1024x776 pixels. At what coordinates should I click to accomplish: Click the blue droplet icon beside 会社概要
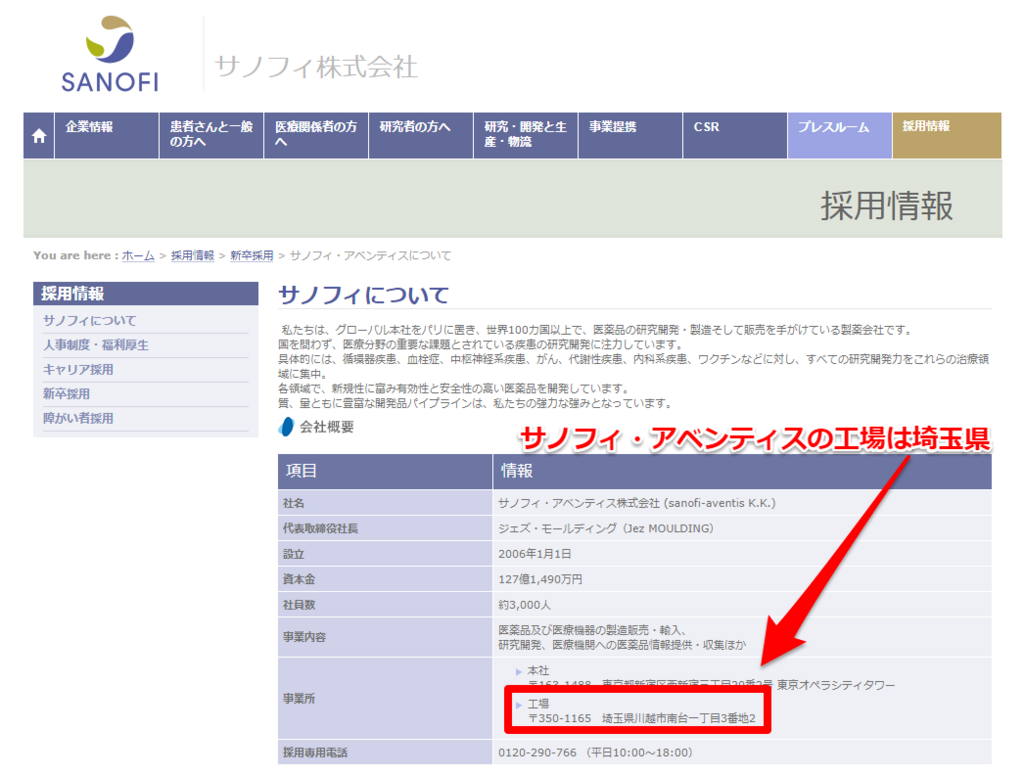(x=286, y=427)
